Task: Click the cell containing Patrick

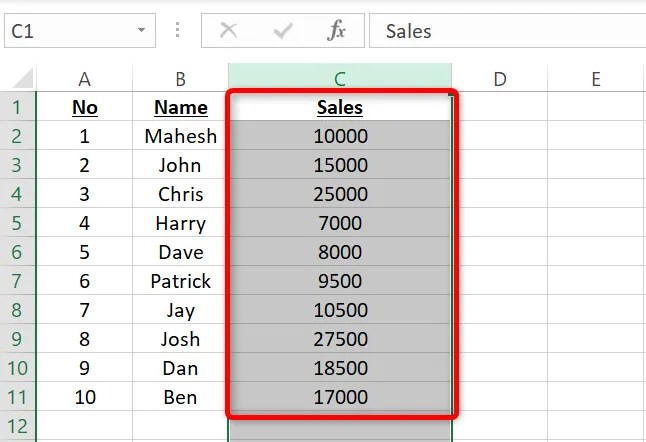Action: [x=180, y=281]
